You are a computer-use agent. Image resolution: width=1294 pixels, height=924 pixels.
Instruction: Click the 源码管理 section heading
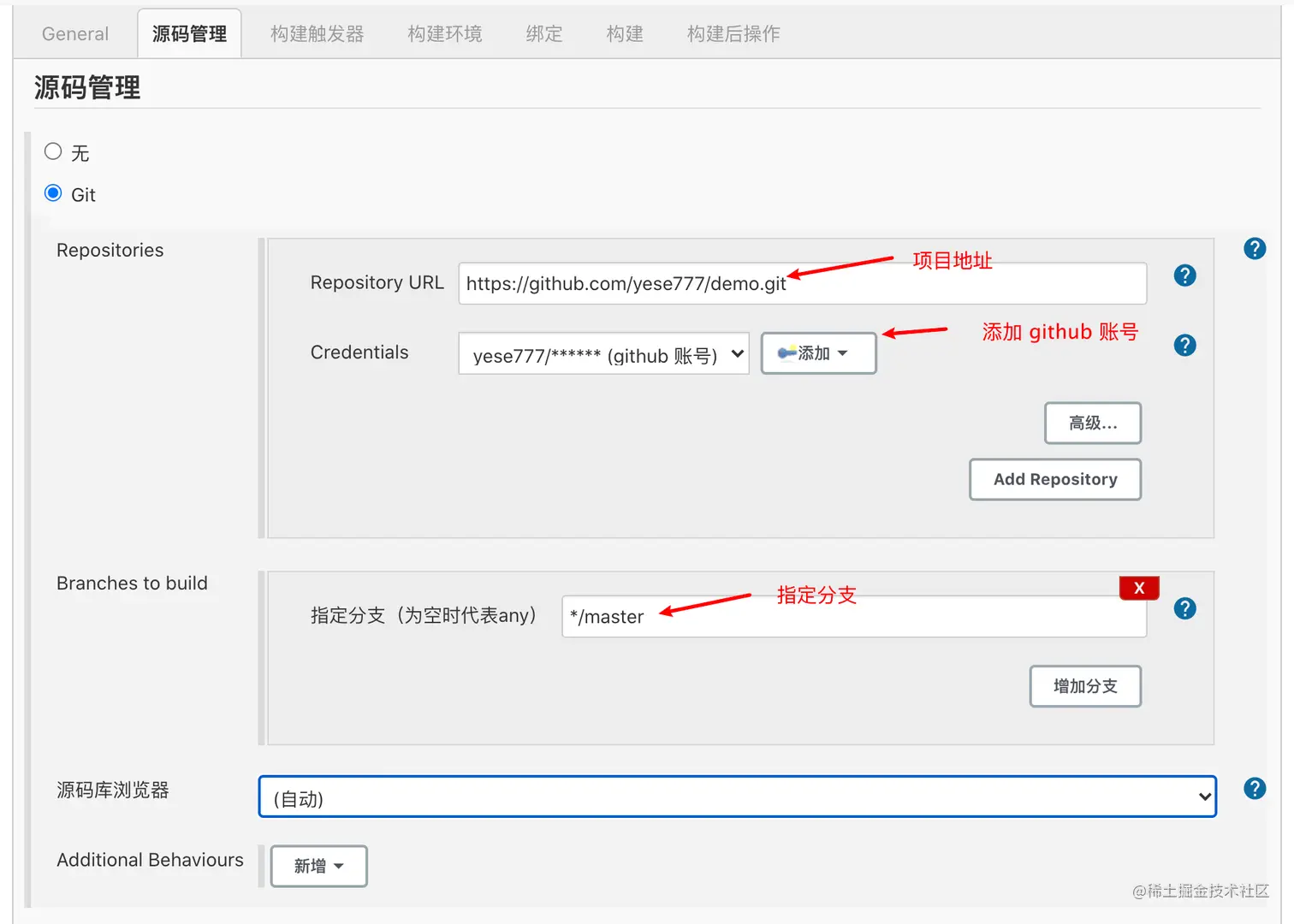pos(87,87)
